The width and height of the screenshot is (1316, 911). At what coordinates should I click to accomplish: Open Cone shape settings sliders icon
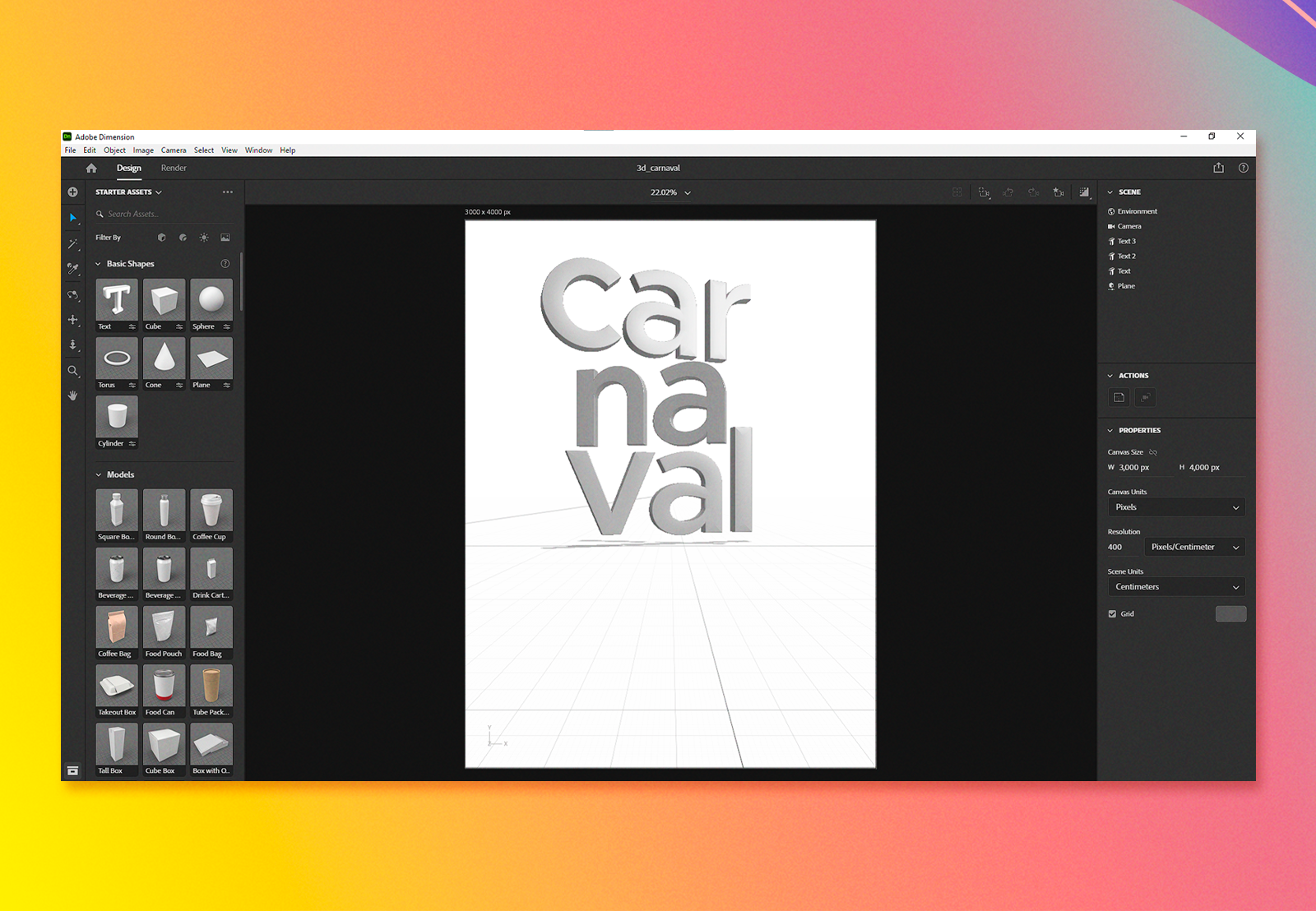[179, 385]
